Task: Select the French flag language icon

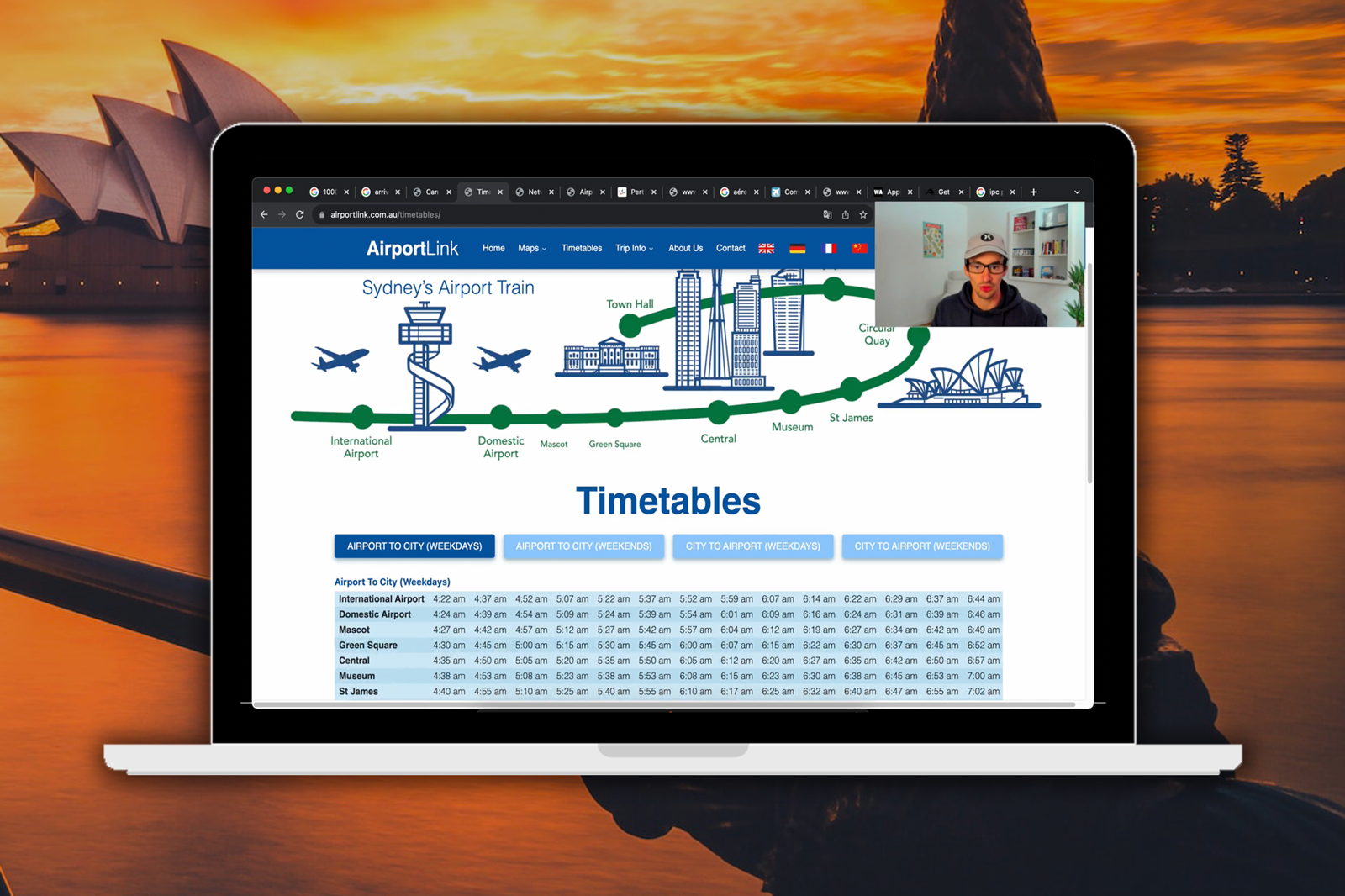Action: 828,248
